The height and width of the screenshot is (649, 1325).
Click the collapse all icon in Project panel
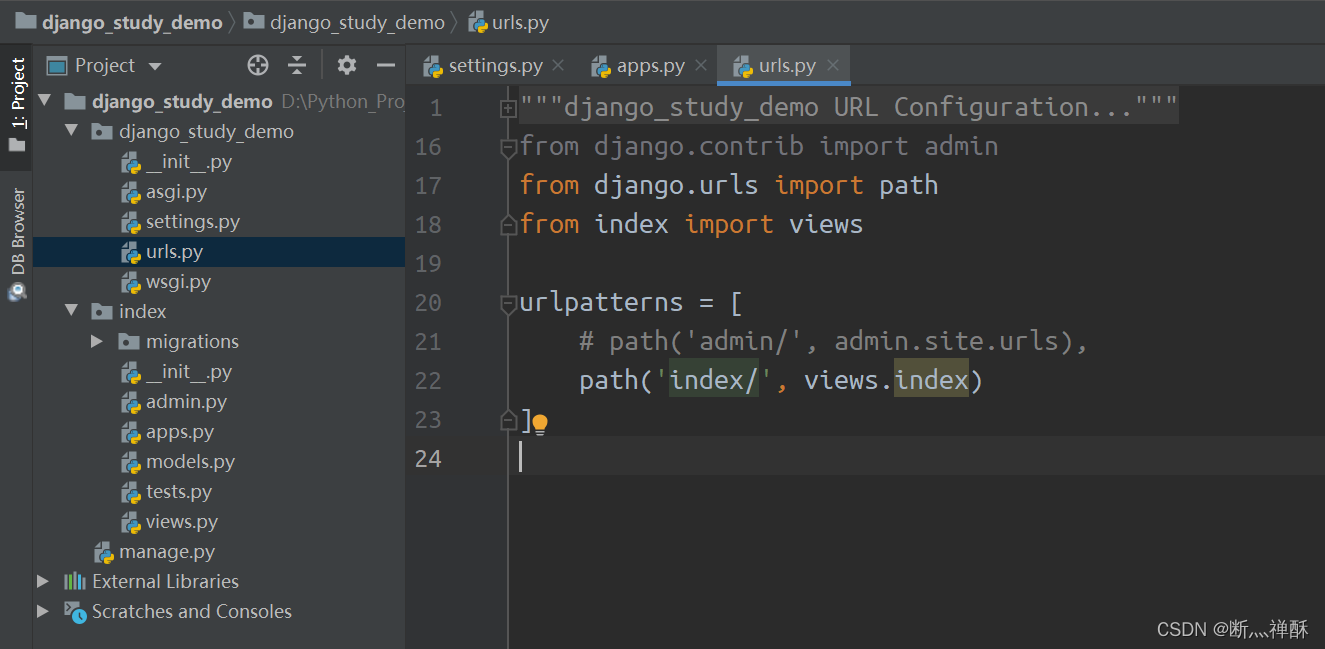(297, 66)
